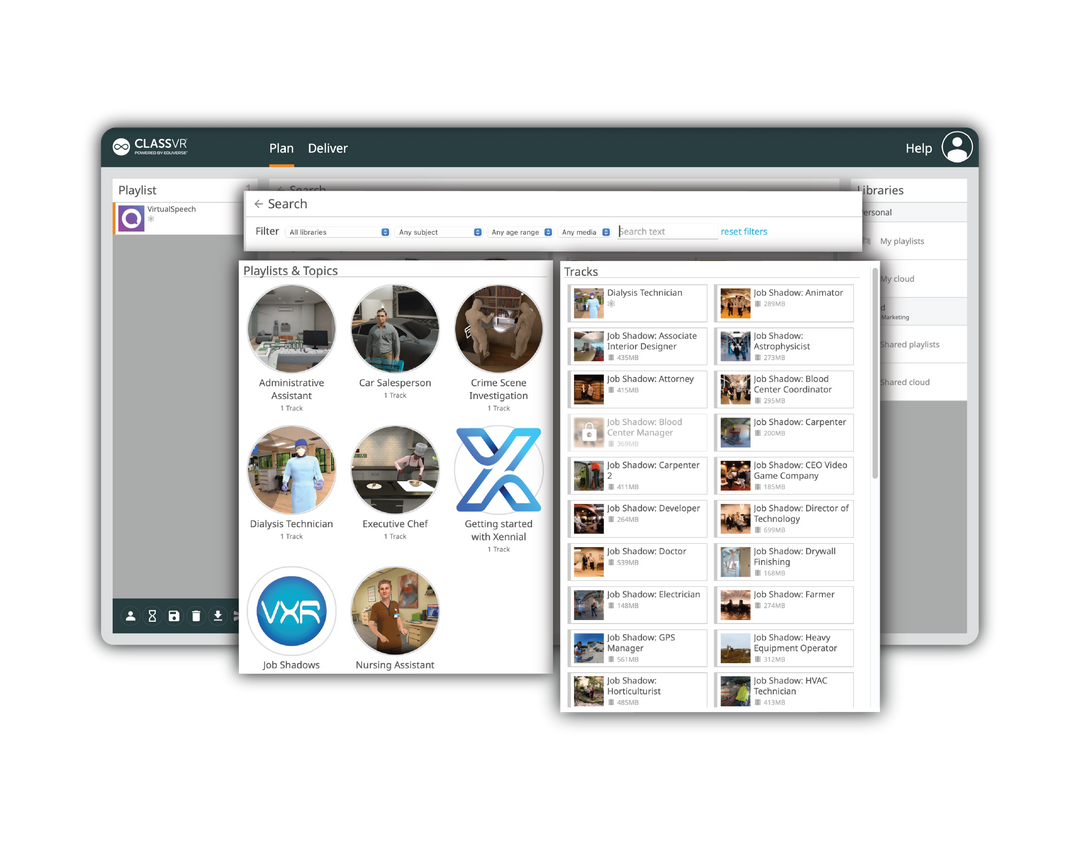This screenshot has width=1080, height=855.
Task: Click the reset filters link
Action: point(744,232)
